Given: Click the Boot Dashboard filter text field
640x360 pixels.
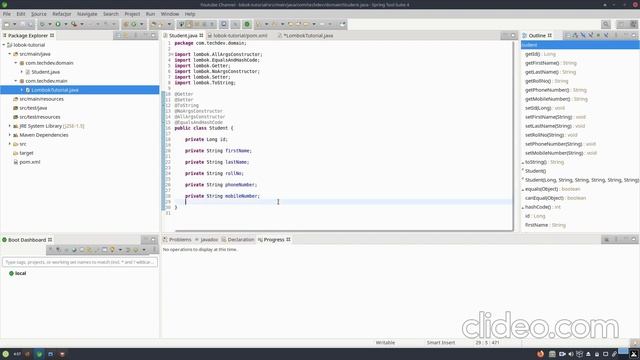Looking at the screenshot, I should coord(80,262).
